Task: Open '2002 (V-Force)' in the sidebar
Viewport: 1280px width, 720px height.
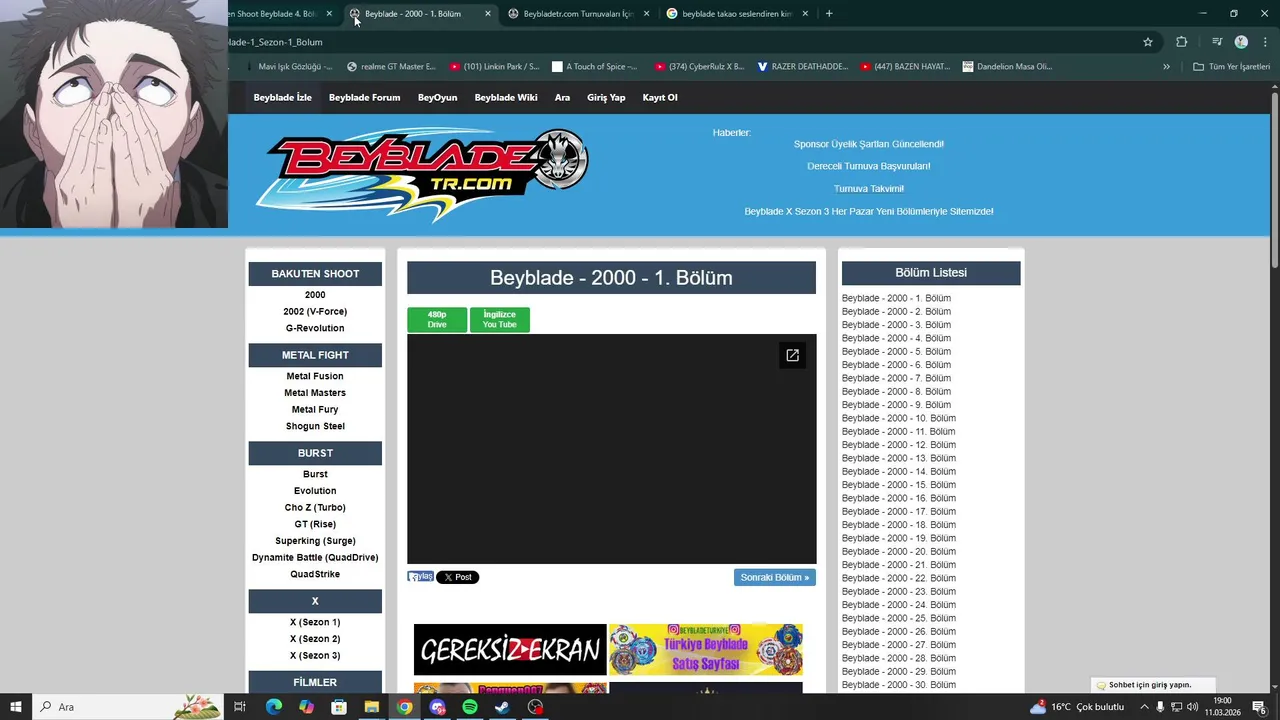Action: pyautogui.click(x=315, y=312)
